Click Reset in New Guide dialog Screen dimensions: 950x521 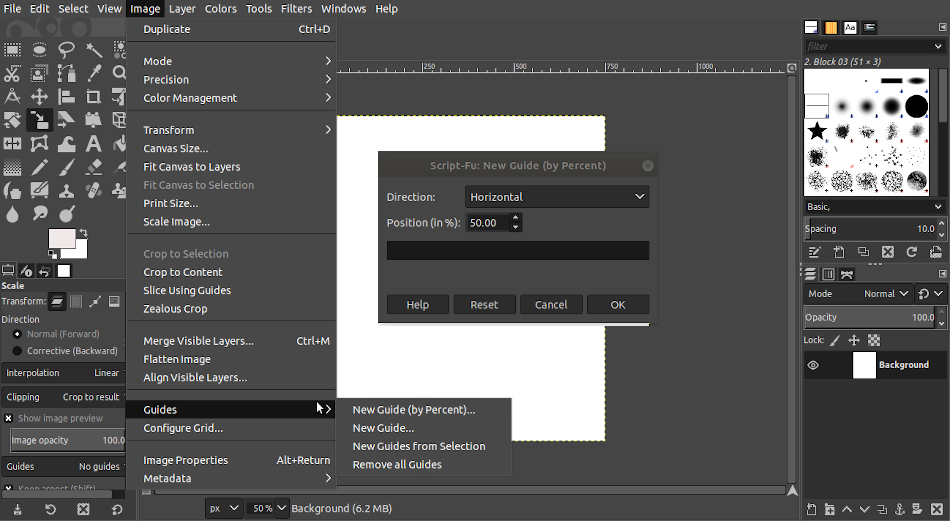pos(484,305)
